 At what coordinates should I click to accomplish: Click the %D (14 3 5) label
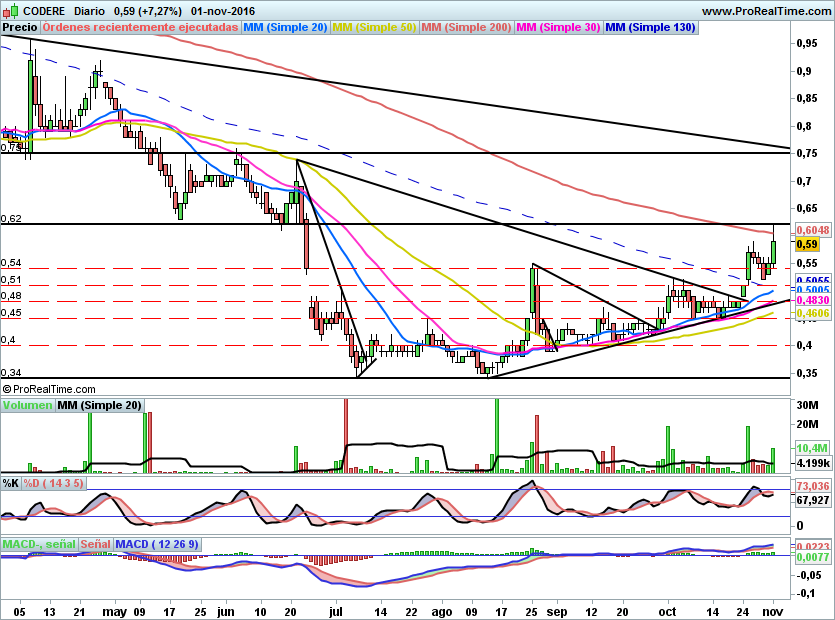(53, 483)
